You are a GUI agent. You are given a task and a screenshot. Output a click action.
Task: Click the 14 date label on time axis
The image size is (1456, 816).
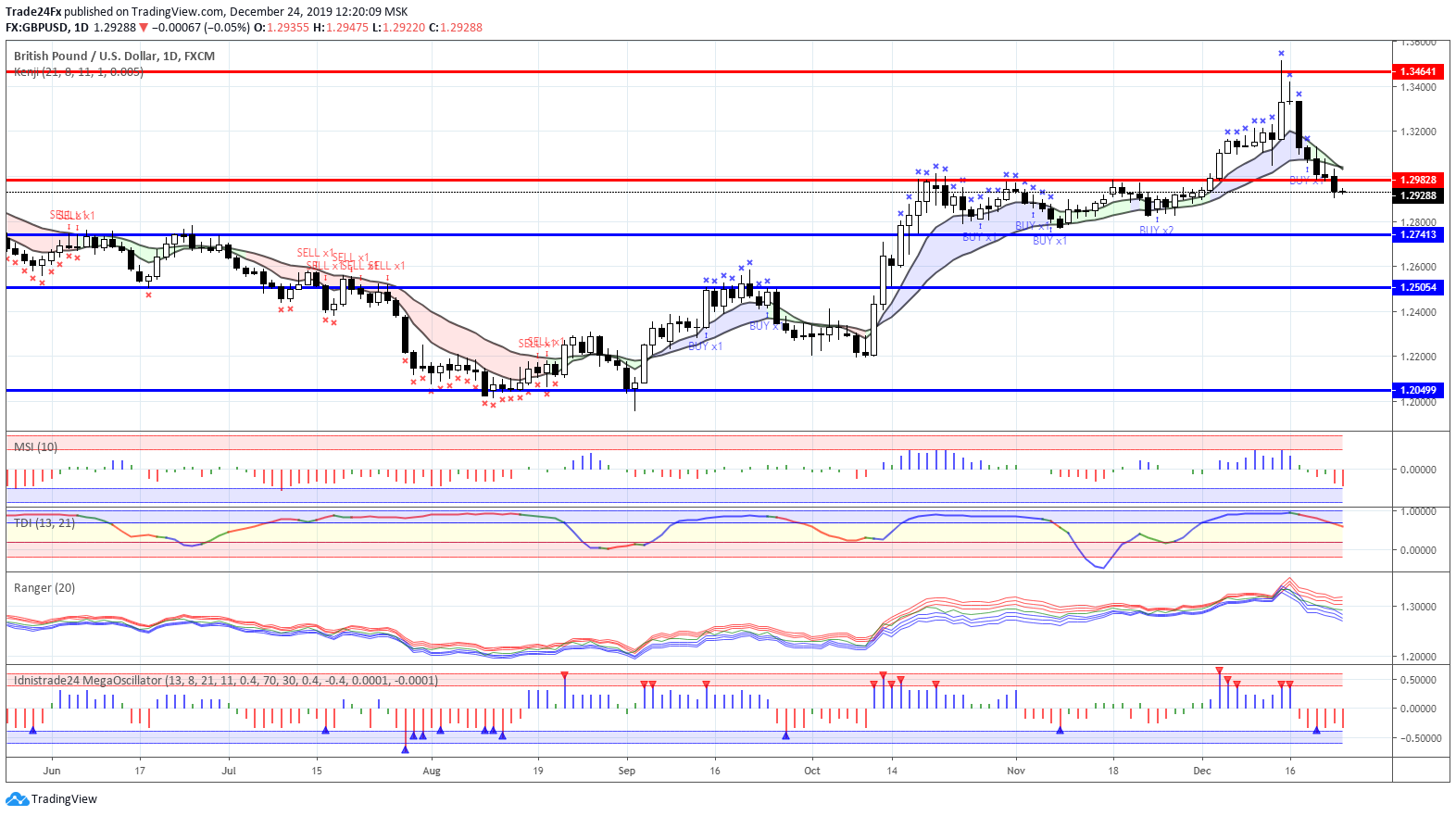pyautogui.click(x=892, y=771)
